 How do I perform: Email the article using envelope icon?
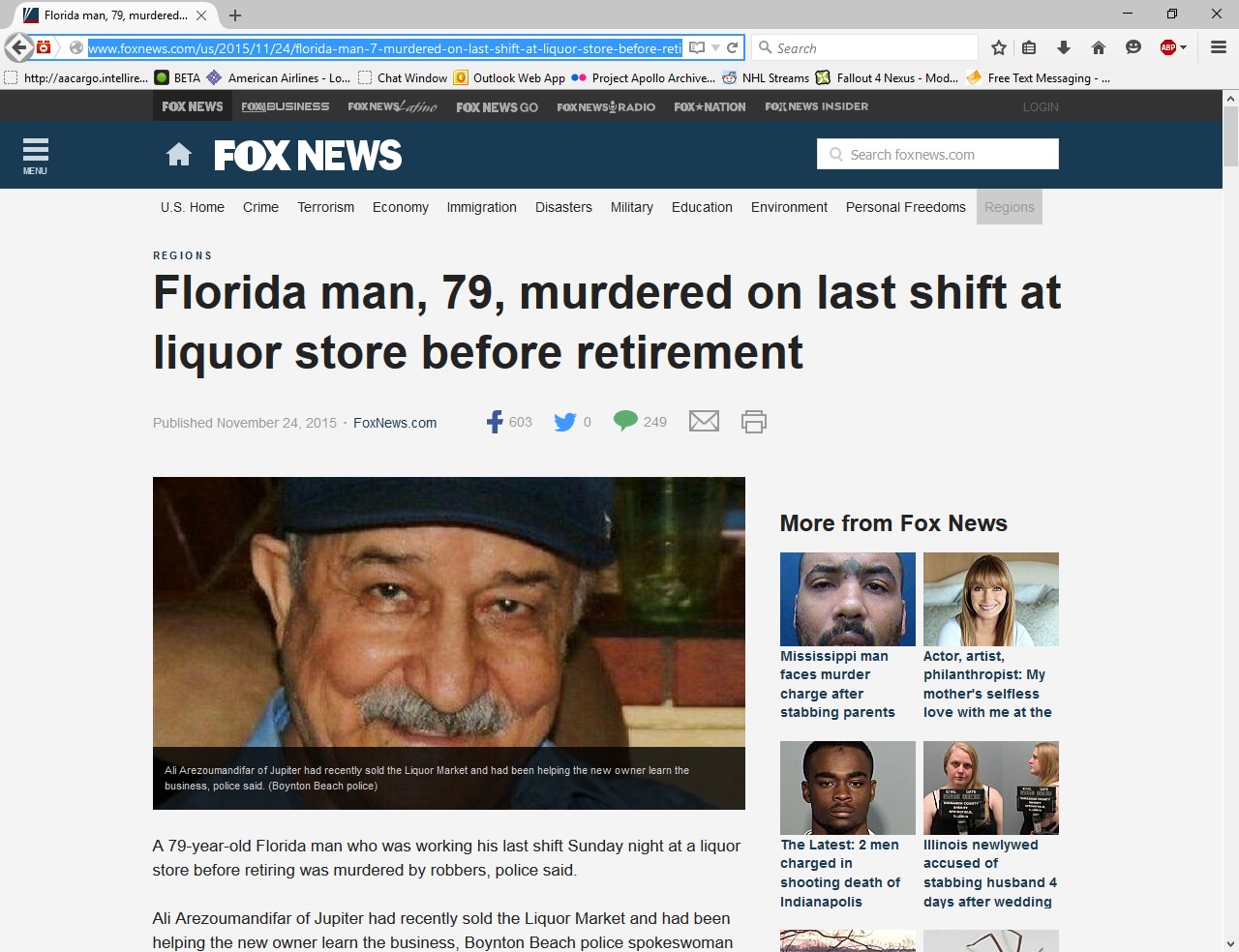[x=704, y=421]
